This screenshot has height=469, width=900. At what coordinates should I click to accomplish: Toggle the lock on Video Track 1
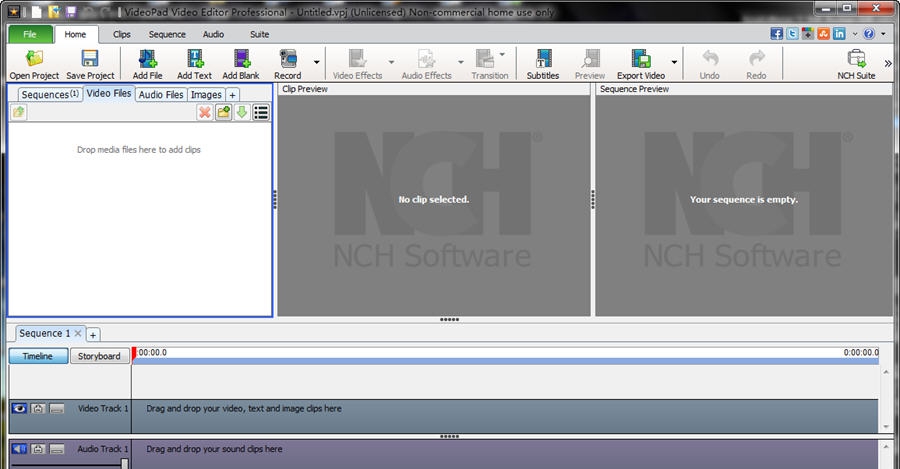click(38, 408)
